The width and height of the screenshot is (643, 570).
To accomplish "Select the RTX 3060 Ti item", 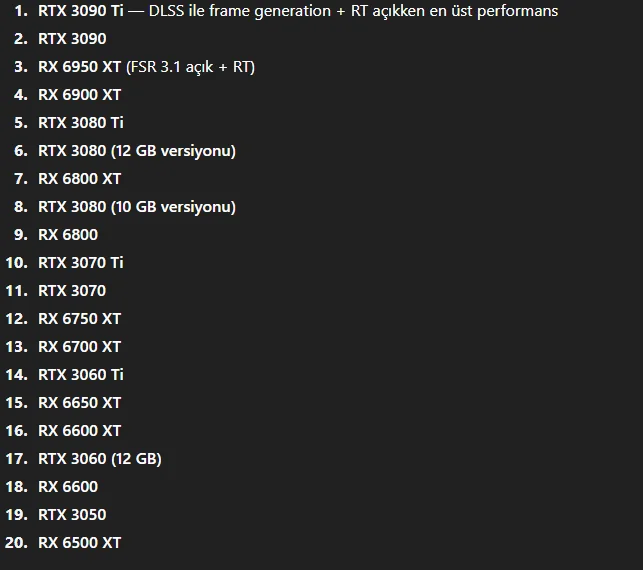I will [x=81, y=375].
